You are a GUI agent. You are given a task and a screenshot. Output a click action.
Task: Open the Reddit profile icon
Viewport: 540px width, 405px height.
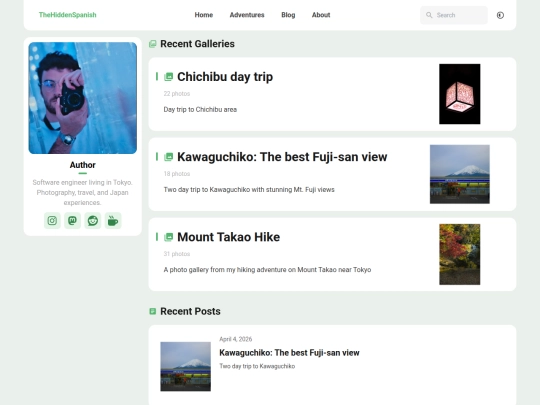coord(93,220)
